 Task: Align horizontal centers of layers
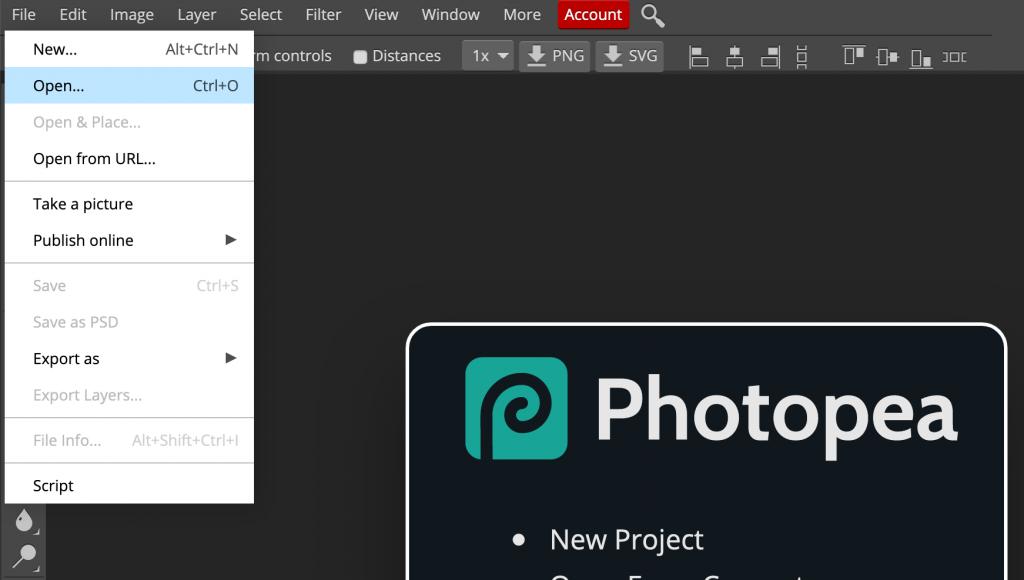pyautogui.click(x=735, y=57)
